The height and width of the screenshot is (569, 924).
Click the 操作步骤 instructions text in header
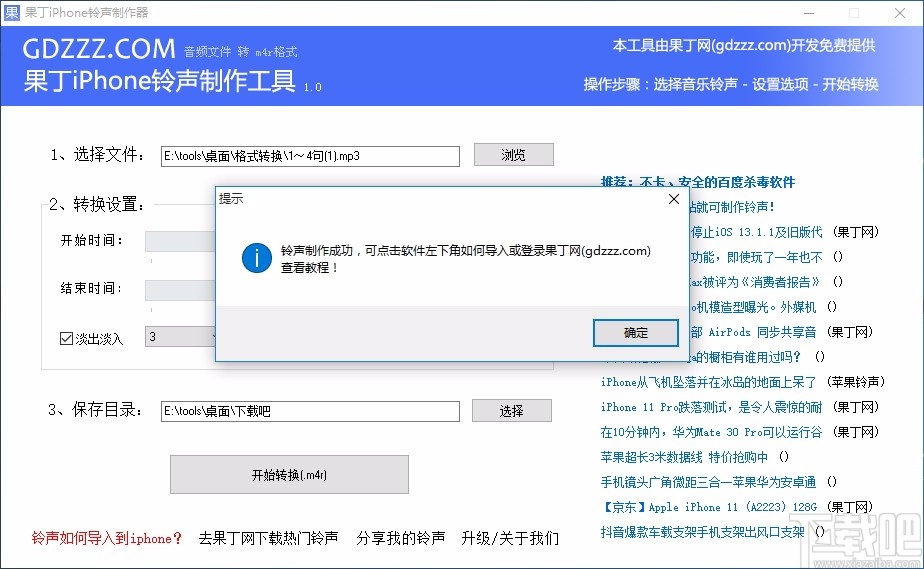tap(731, 84)
